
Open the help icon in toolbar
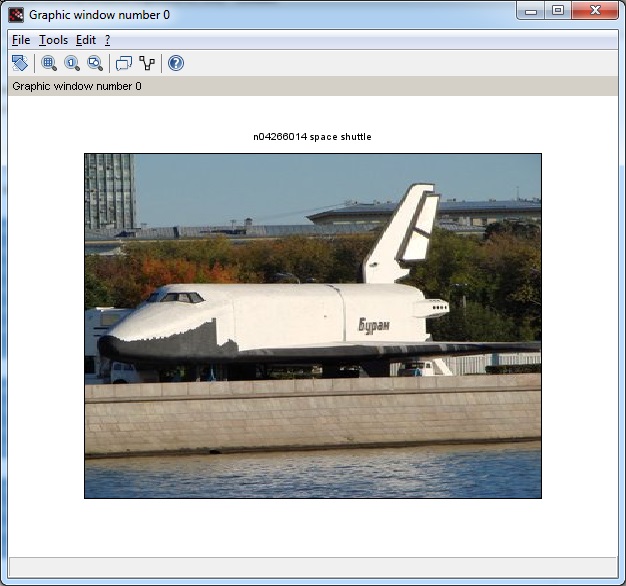(176, 63)
